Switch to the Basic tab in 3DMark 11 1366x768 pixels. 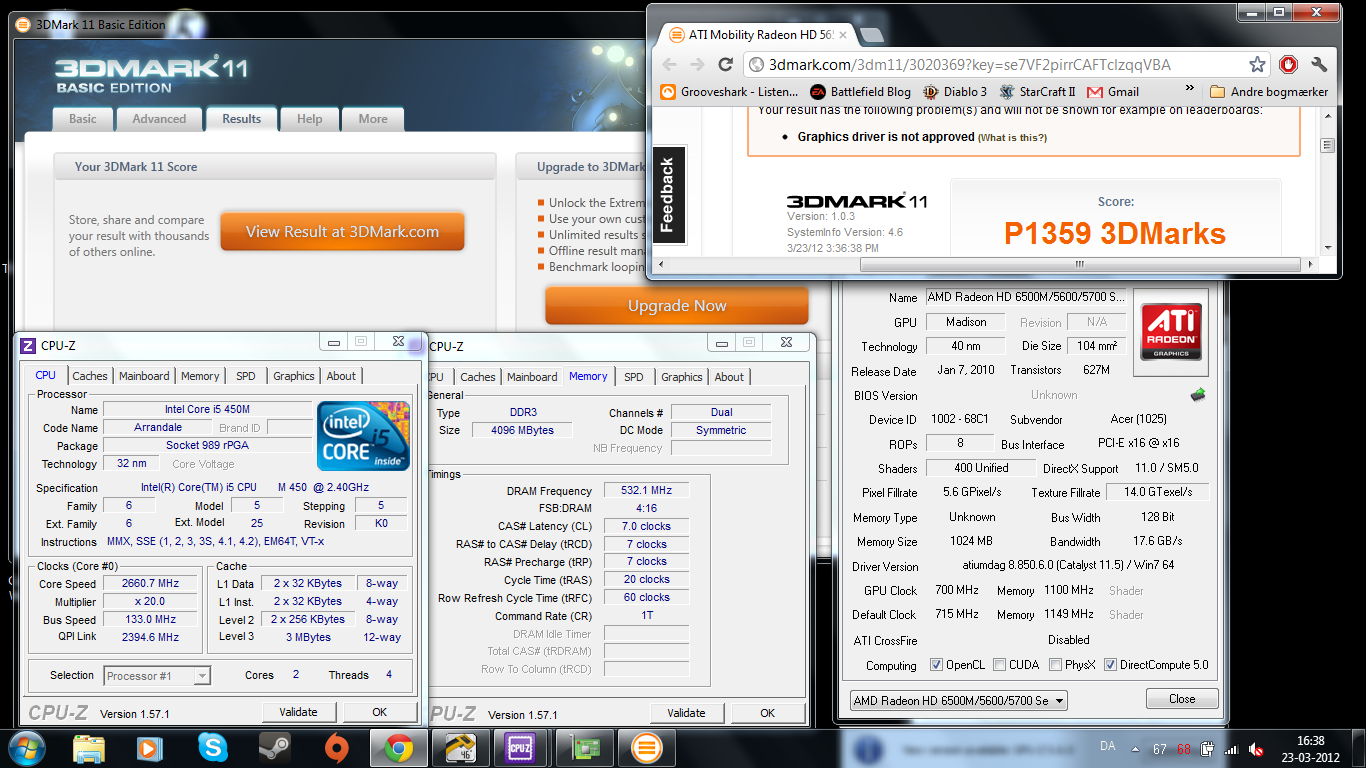point(83,119)
